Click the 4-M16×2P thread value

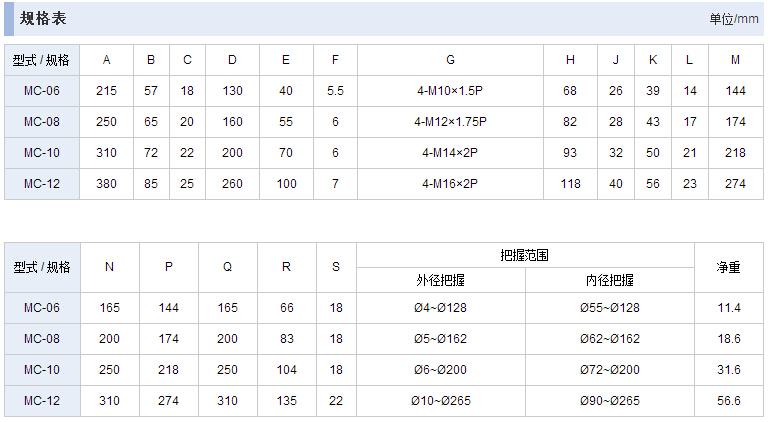point(450,184)
